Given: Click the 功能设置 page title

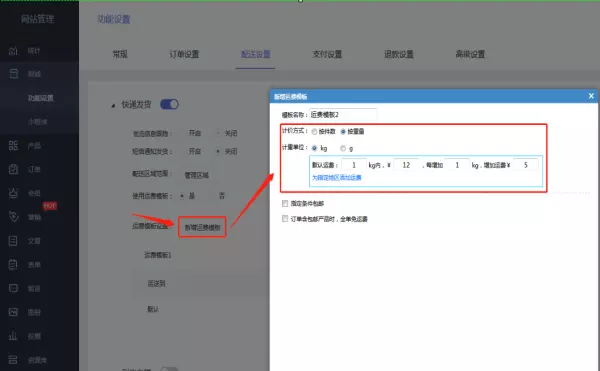Looking at the screenshot, I should pos(114,19).
